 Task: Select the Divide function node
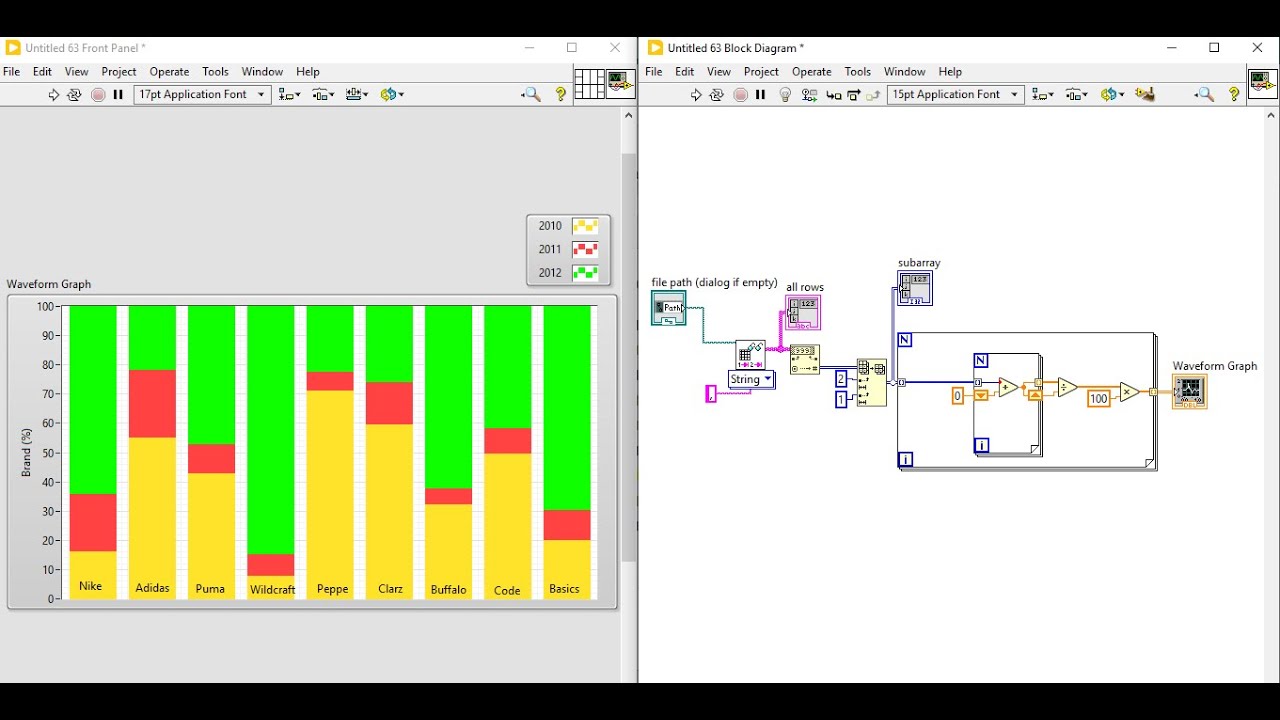[1068, 387]
